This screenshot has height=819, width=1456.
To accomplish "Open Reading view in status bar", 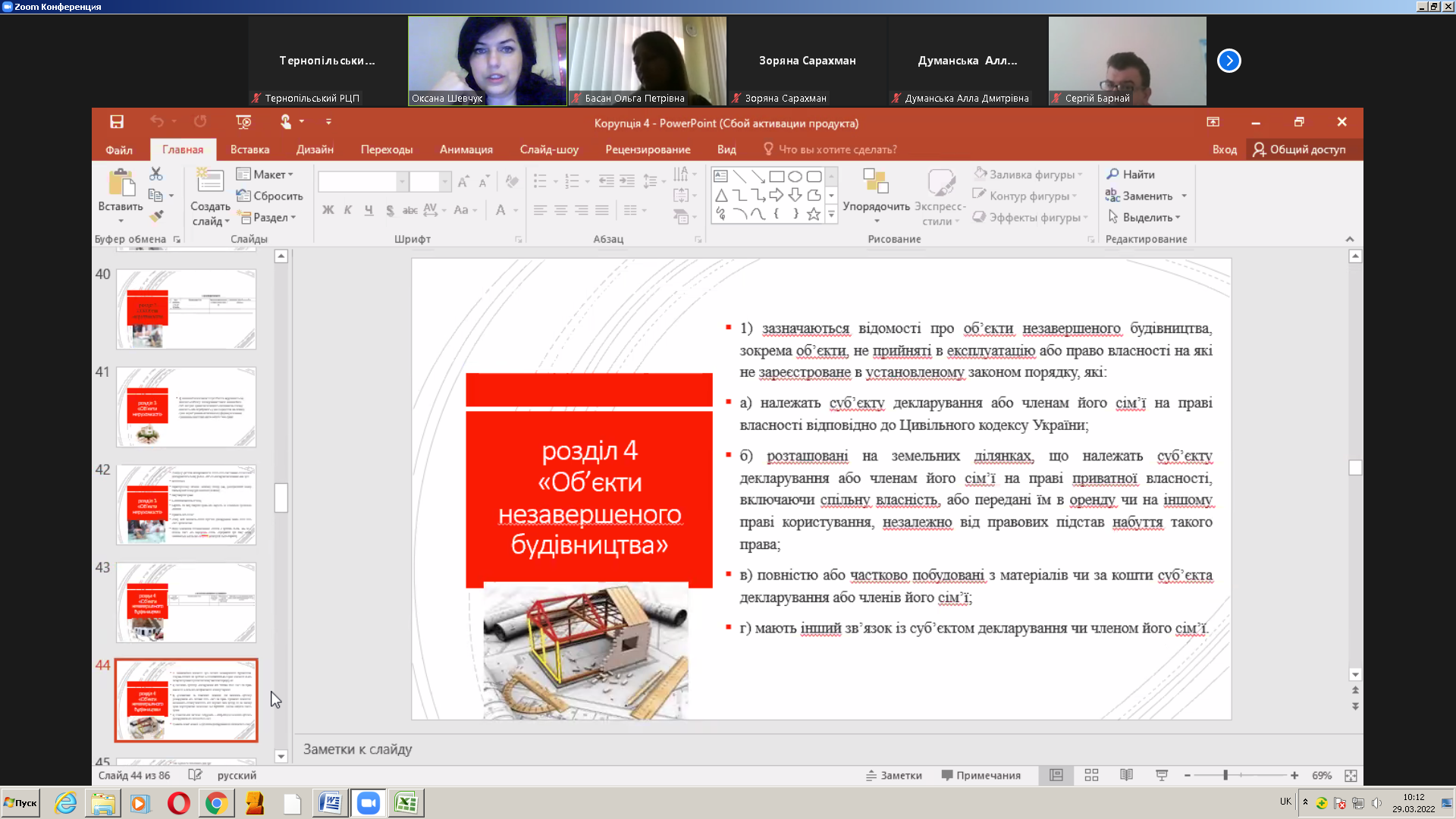I will [x=1126, y=775].
